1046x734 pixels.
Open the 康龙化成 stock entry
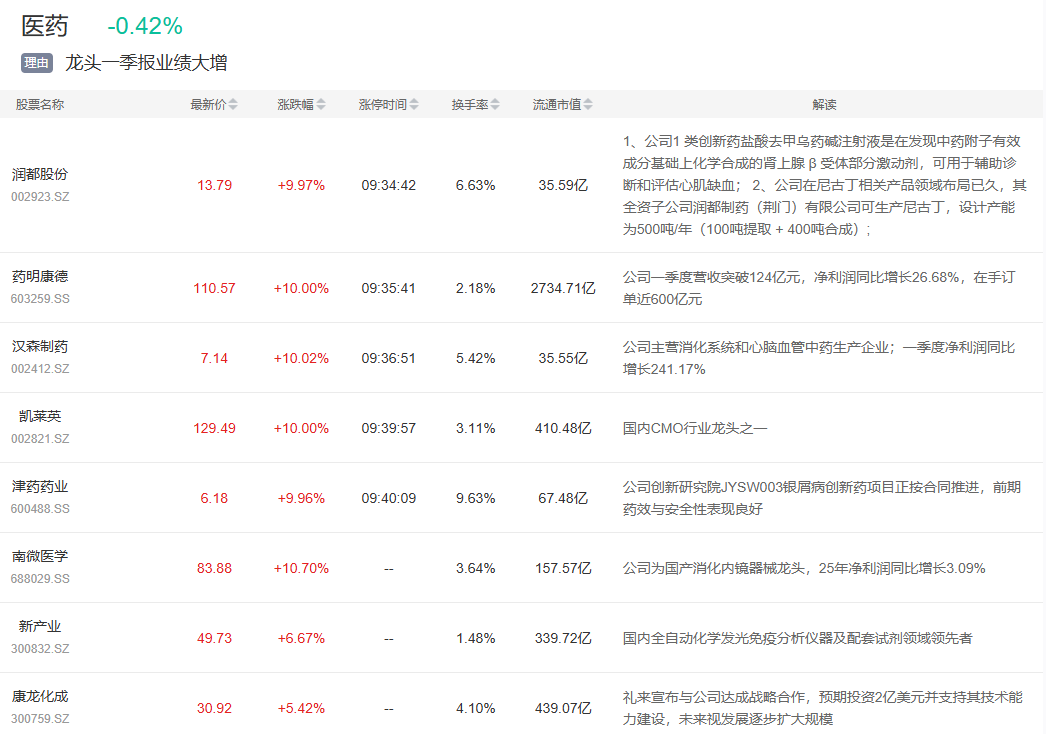[x=40, y=696]
